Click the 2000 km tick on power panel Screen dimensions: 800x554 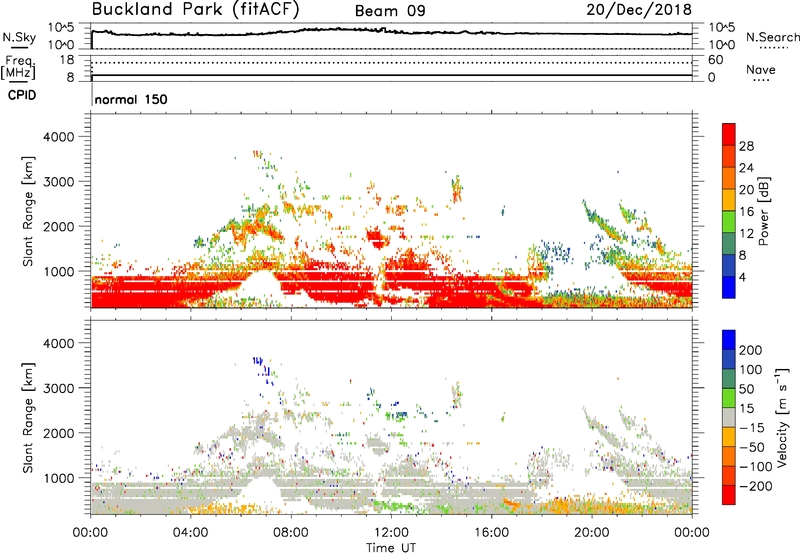click(x=58, y=226)
